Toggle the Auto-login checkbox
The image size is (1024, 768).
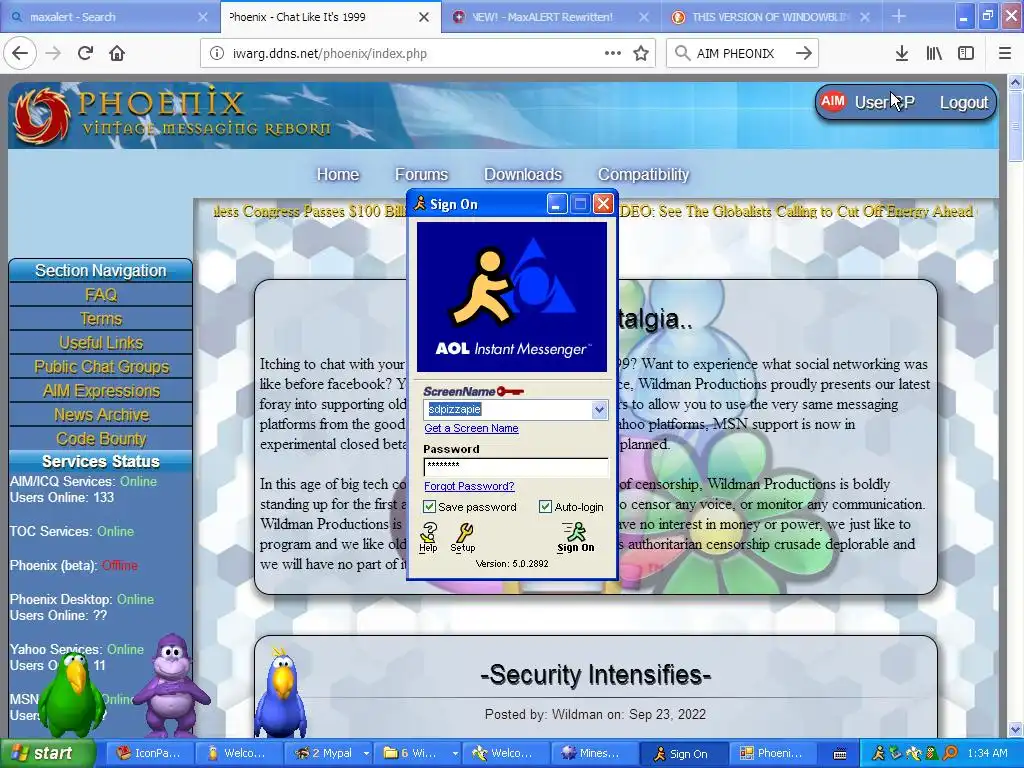tap(545, 507)
